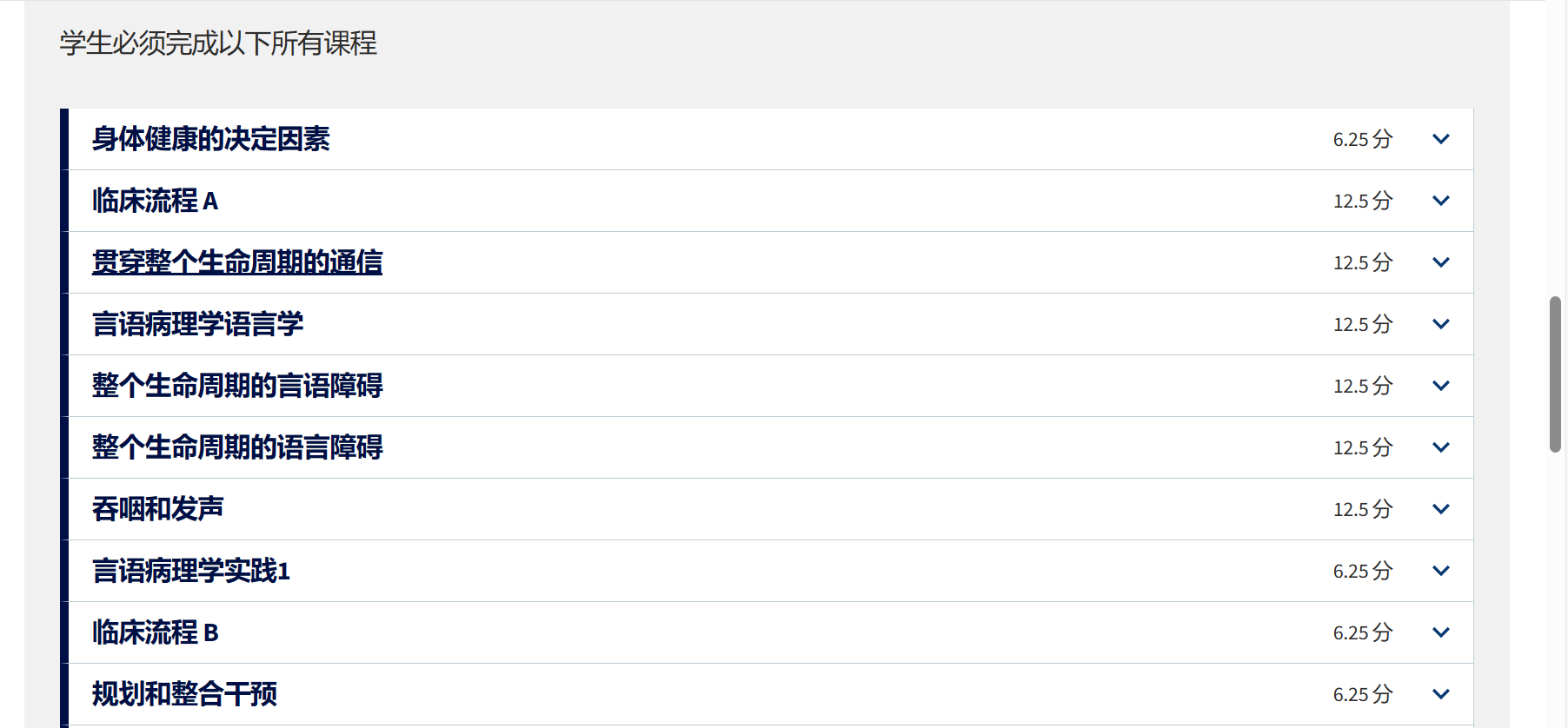This screenshot has height=728, width=1568.
Task: Expand the 身体健康的决定因素 course chevron
Action: pos(1440,139)
